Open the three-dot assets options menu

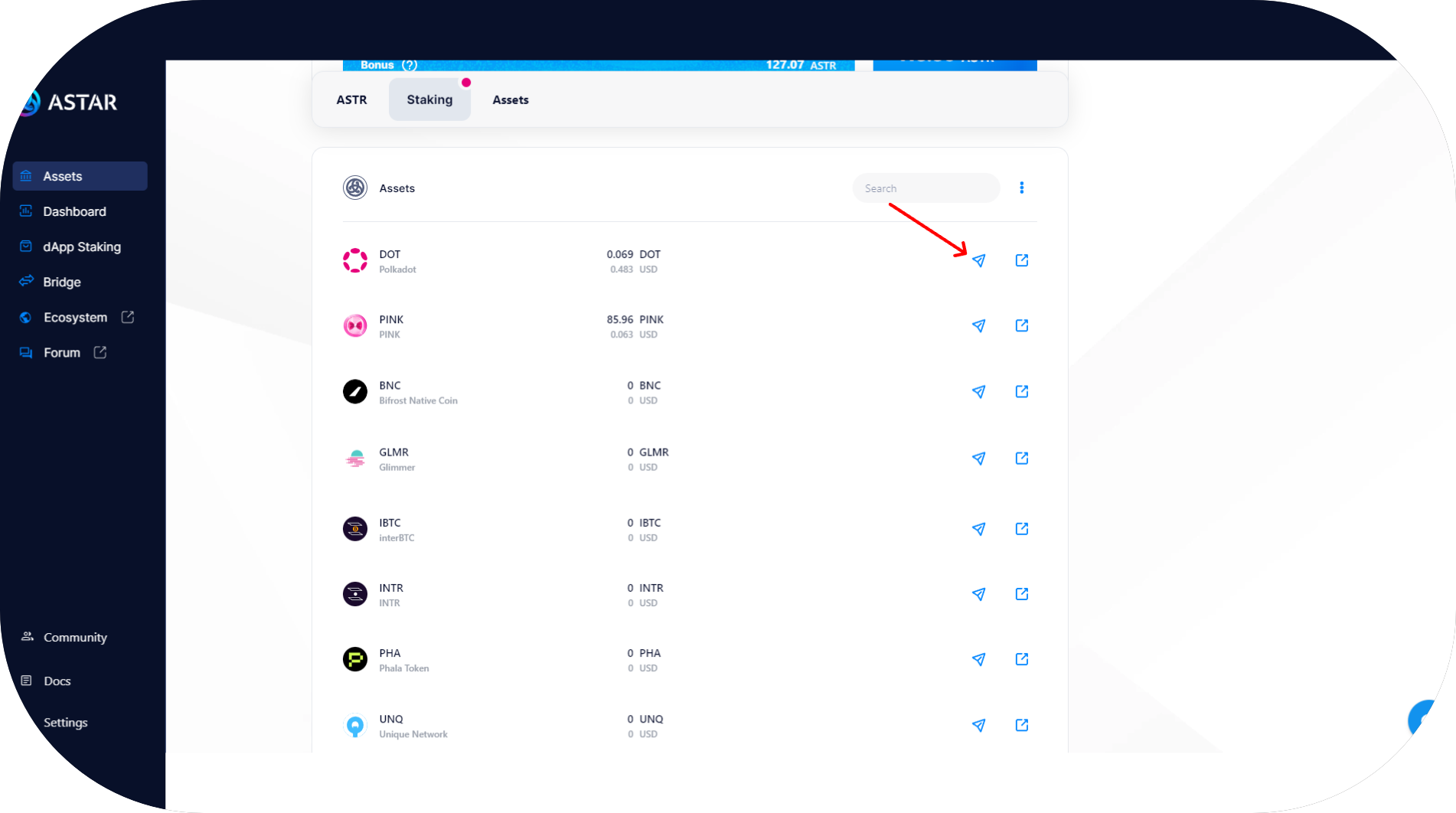(x=1021, y=188)
